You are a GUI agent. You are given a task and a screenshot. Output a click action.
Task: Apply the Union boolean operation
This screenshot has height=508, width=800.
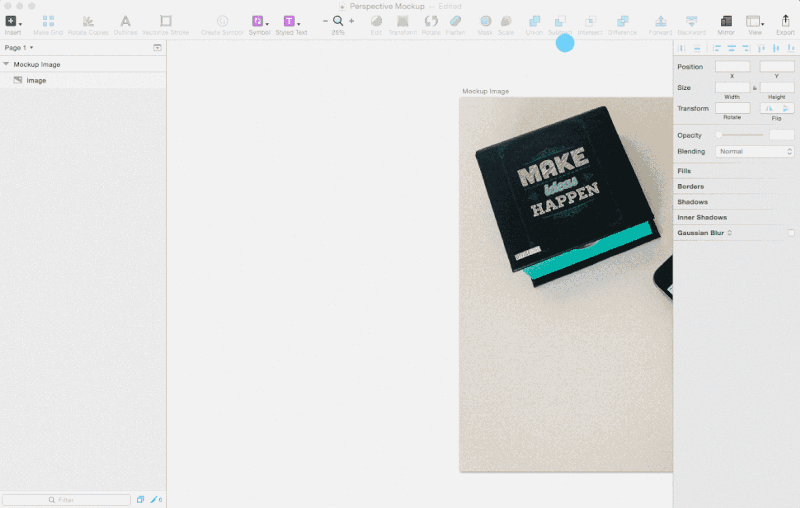pos(534,21)
